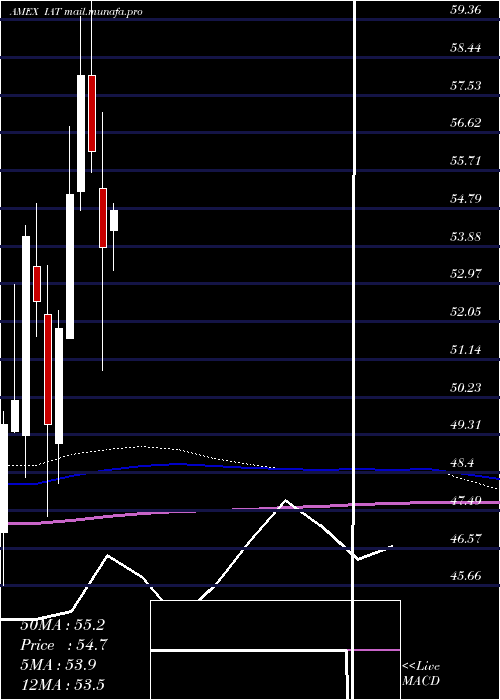
Task: Select the 58.44 price axis label
Action: click(466, 47)
